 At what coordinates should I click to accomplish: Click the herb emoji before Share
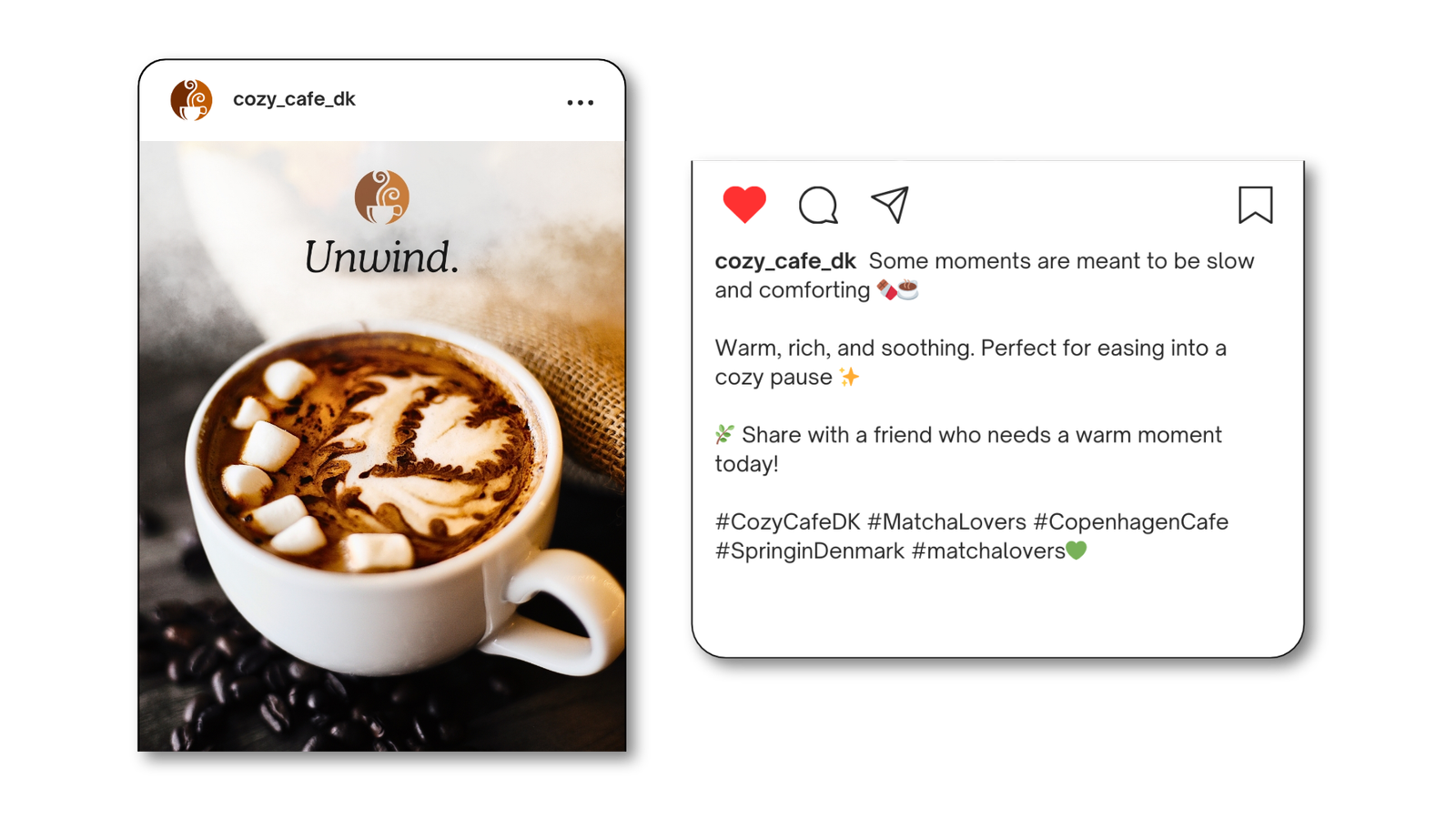724,434
